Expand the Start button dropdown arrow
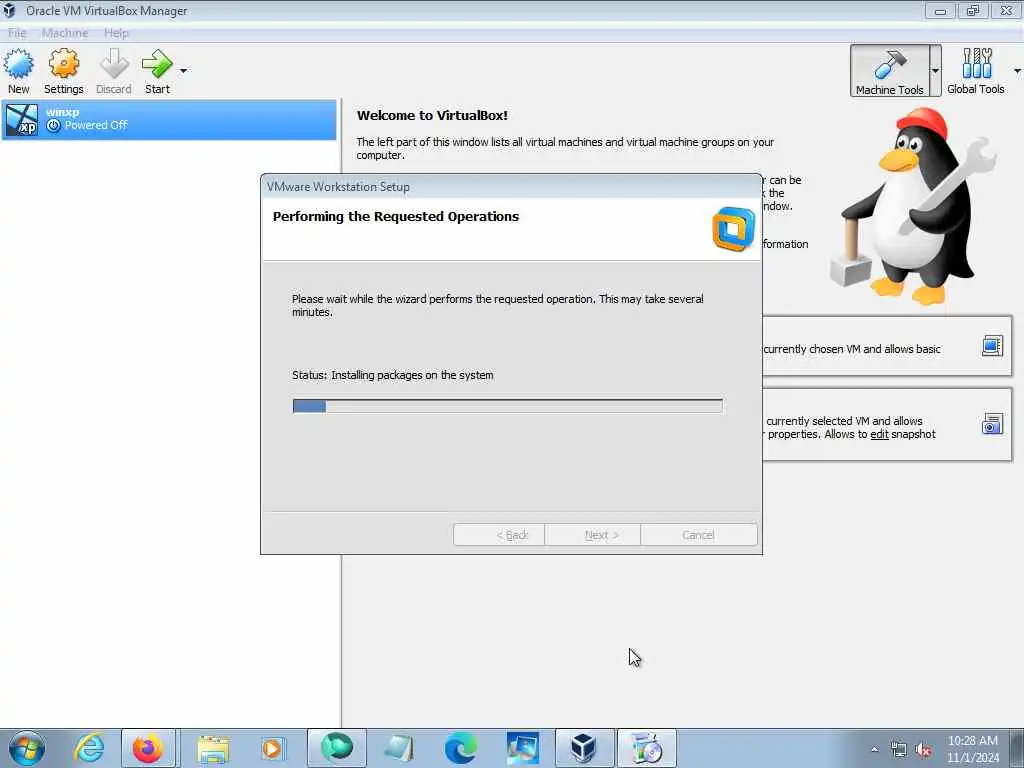1024x768 pixels. coord(184,71)
